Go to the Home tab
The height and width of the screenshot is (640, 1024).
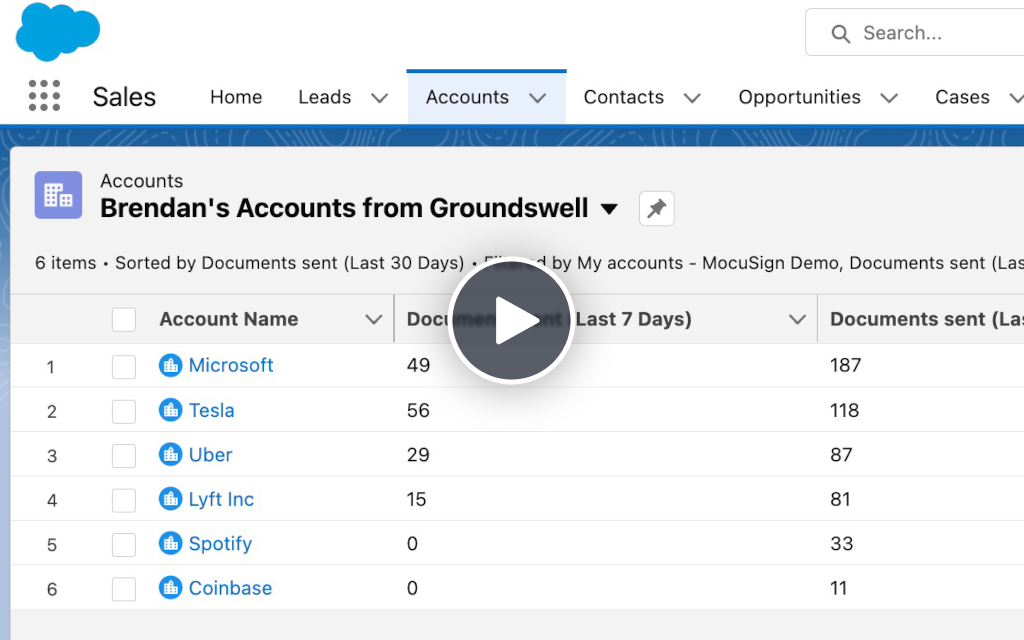click(x=236, y=97)
